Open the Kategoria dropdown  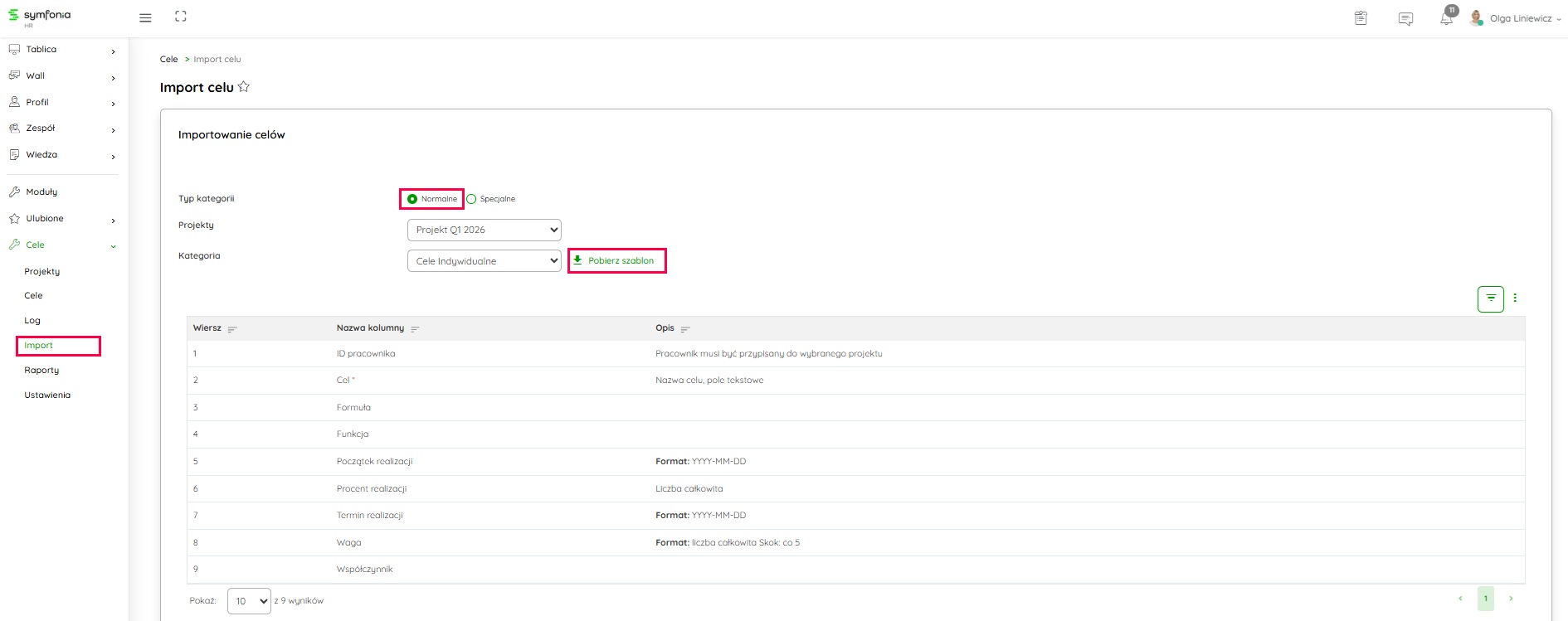(x=484, y=261)
